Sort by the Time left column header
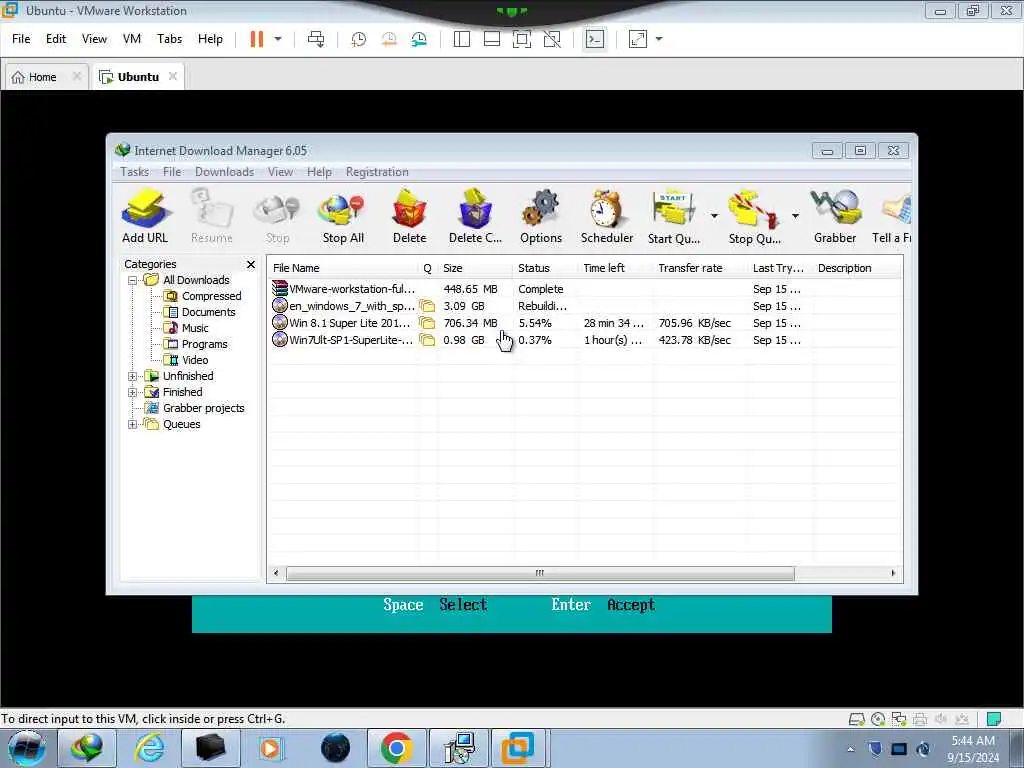The width and height of the screenshot is (1024, 768). point(615,268)
